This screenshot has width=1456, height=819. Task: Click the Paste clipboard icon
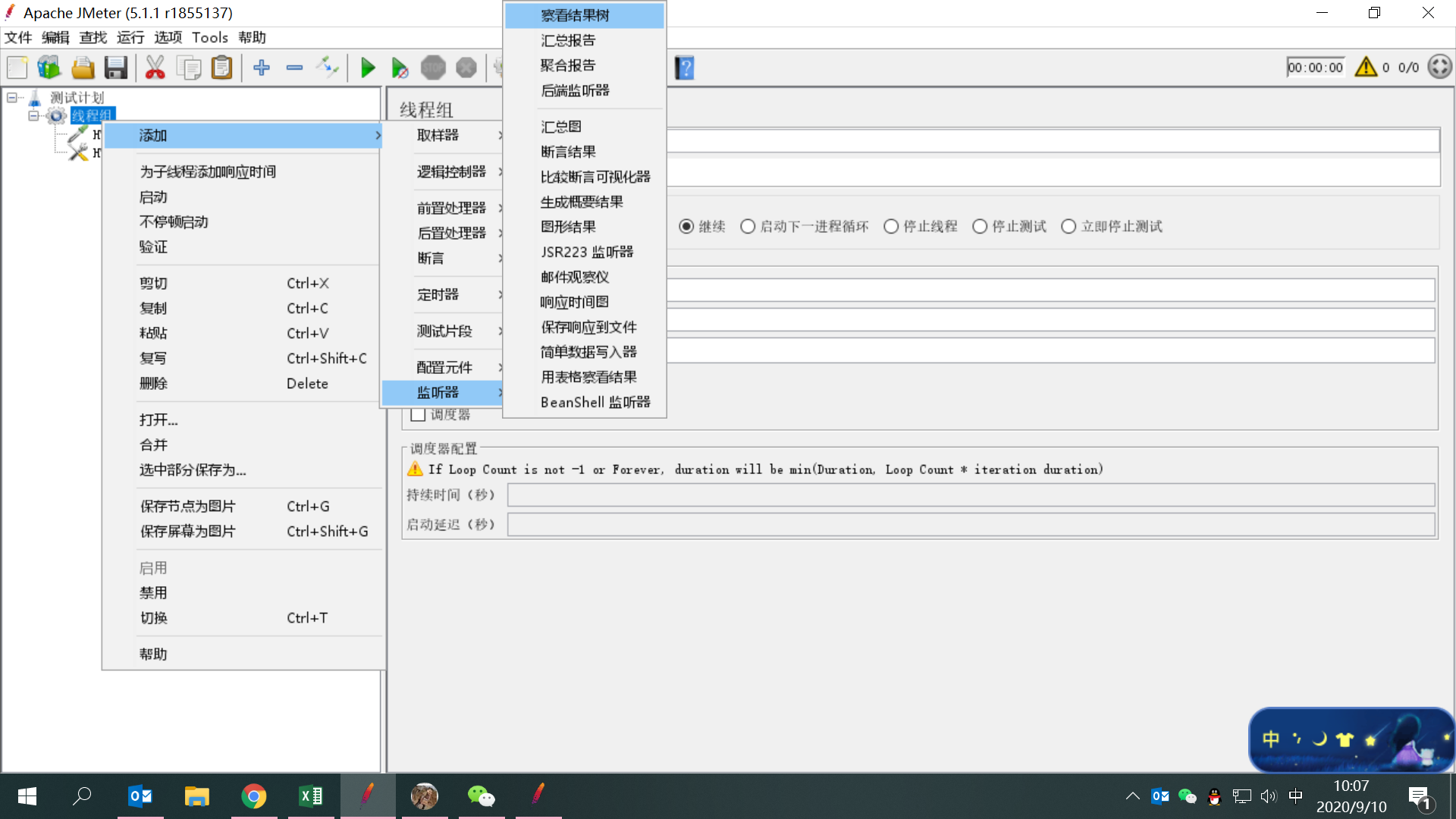coord(221,68)
